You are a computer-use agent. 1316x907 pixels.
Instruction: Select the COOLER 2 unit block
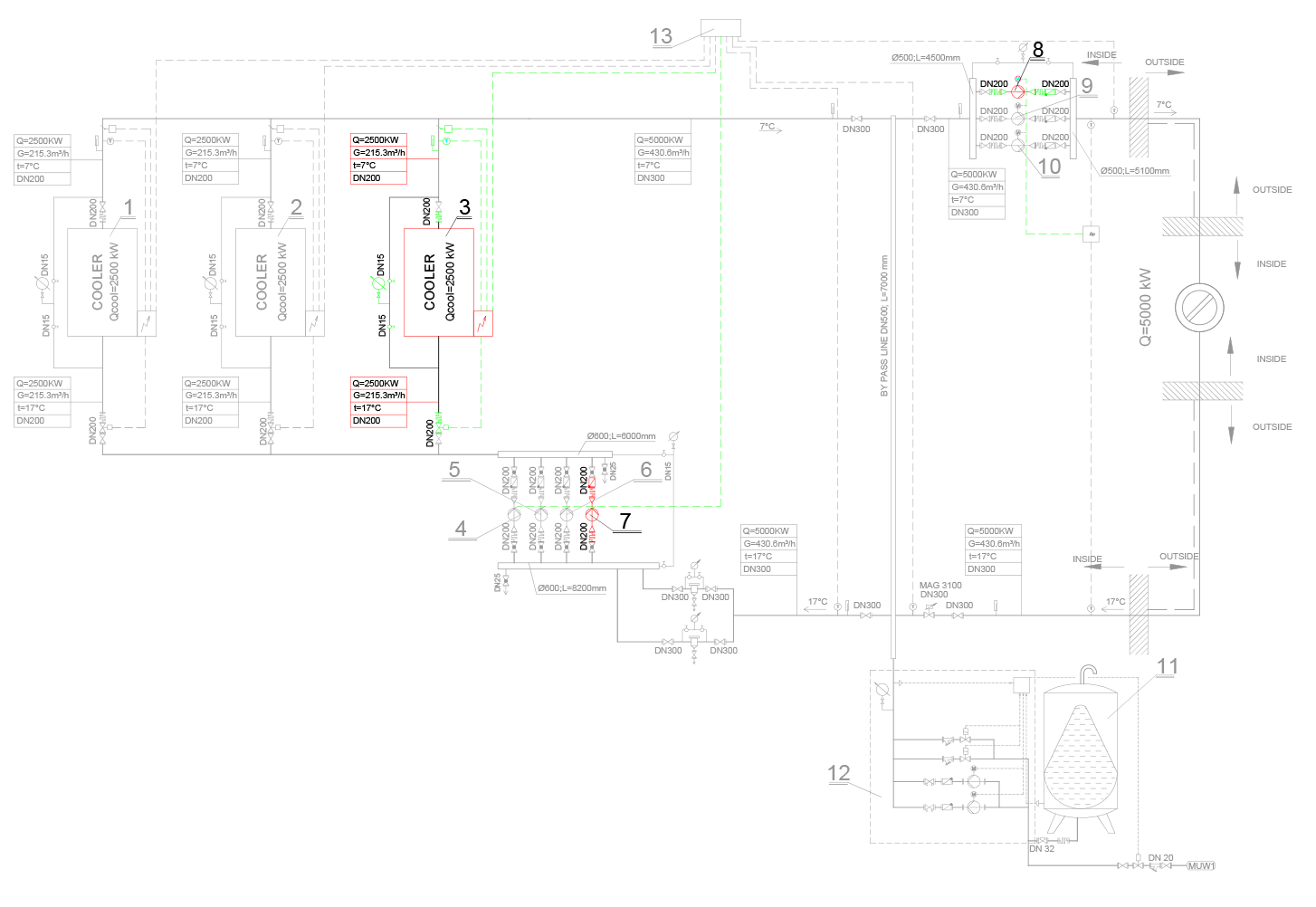point(270,282)
